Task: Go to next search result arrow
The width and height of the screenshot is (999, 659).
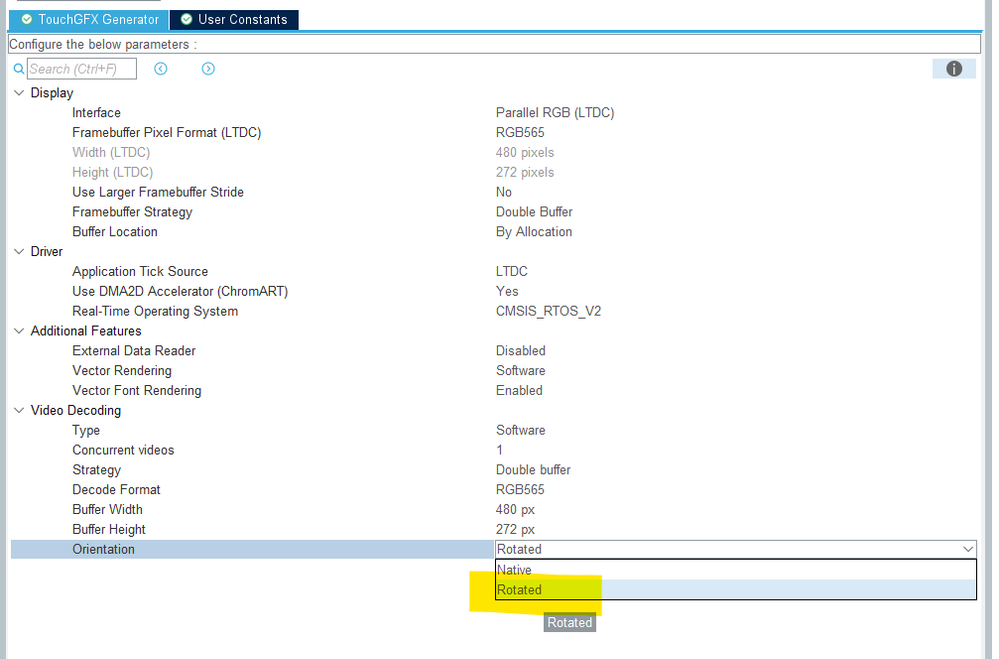Action: [208, 69]
